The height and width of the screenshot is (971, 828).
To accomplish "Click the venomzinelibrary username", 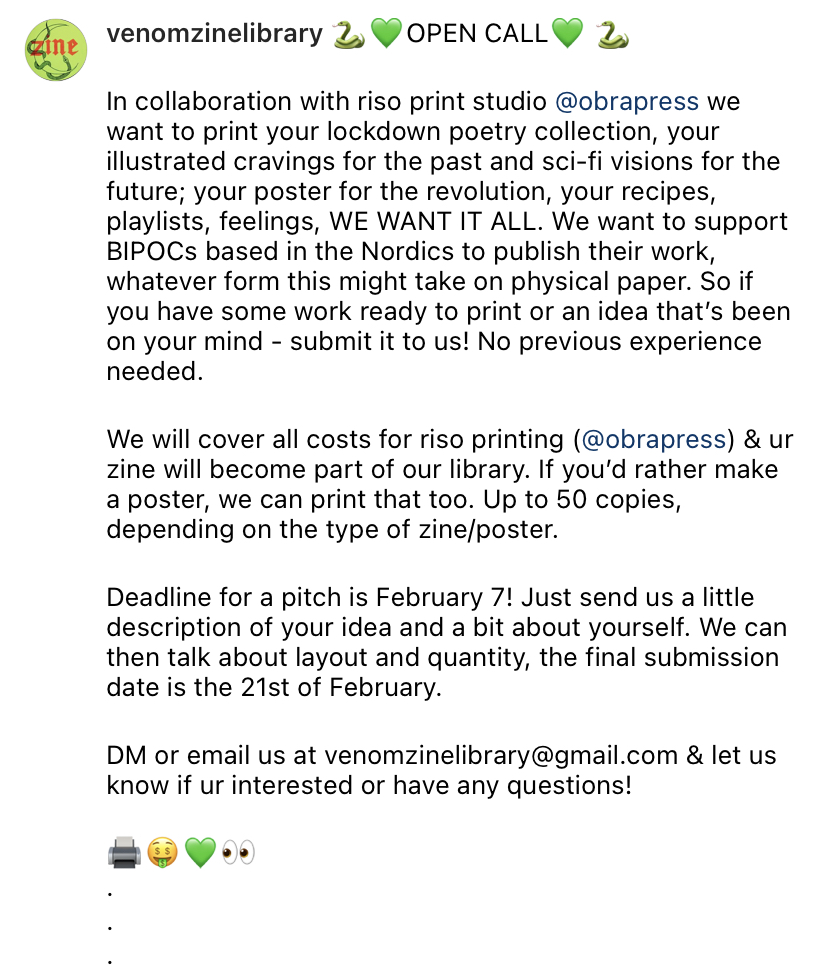I will click(x=214, y=33).
